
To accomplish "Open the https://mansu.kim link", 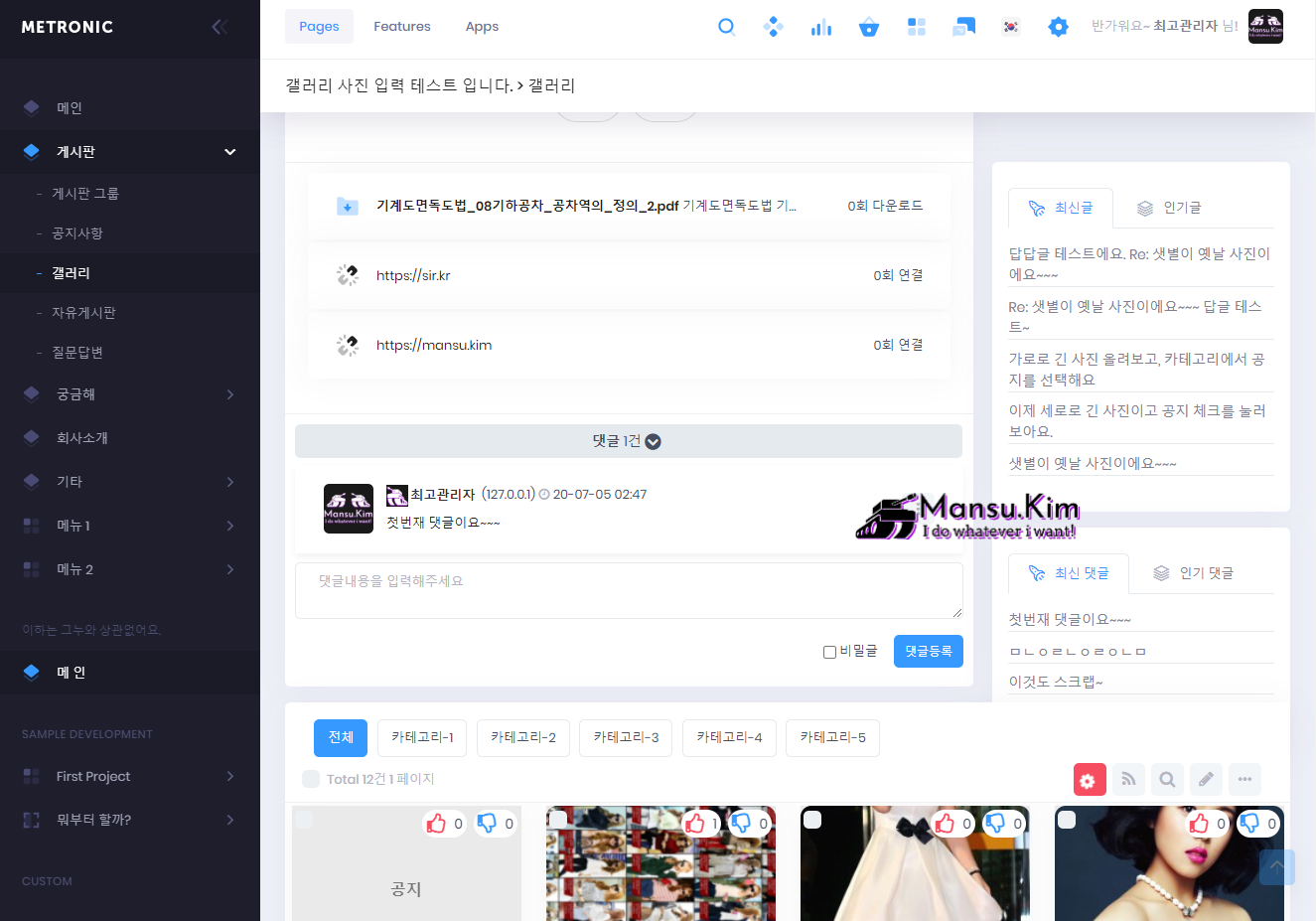I will pyautogui.click(x=434, y=345).
